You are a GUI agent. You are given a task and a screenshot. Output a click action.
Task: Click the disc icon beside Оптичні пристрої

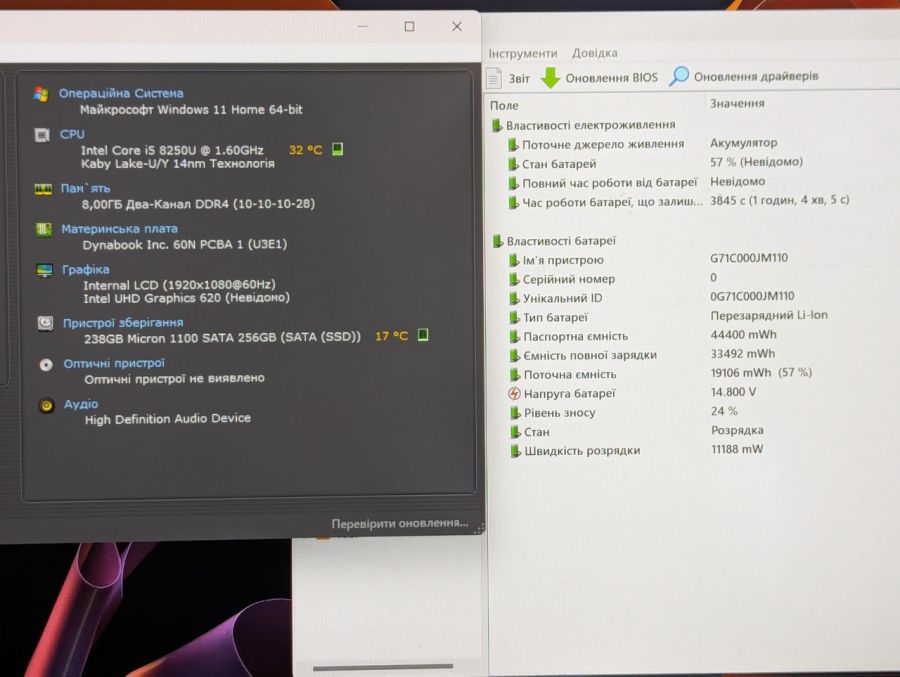tap(46, 365)
